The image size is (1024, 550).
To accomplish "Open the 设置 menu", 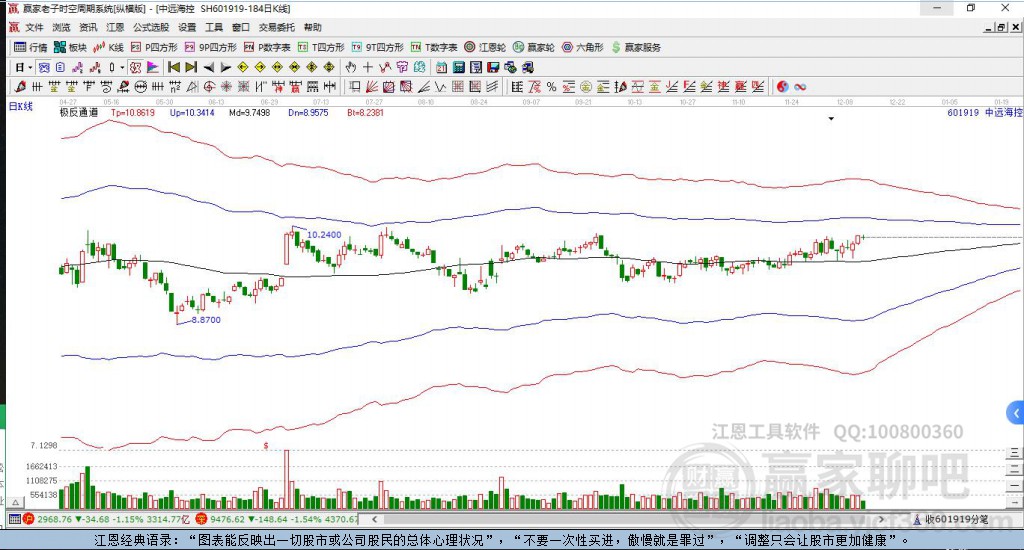I will click(187, 27).
